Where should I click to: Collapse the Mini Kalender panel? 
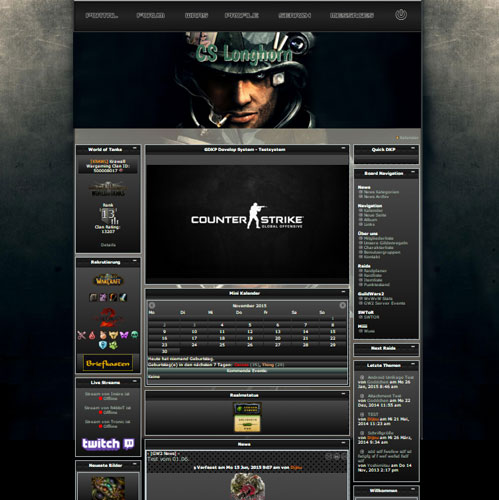pos(343,292)
